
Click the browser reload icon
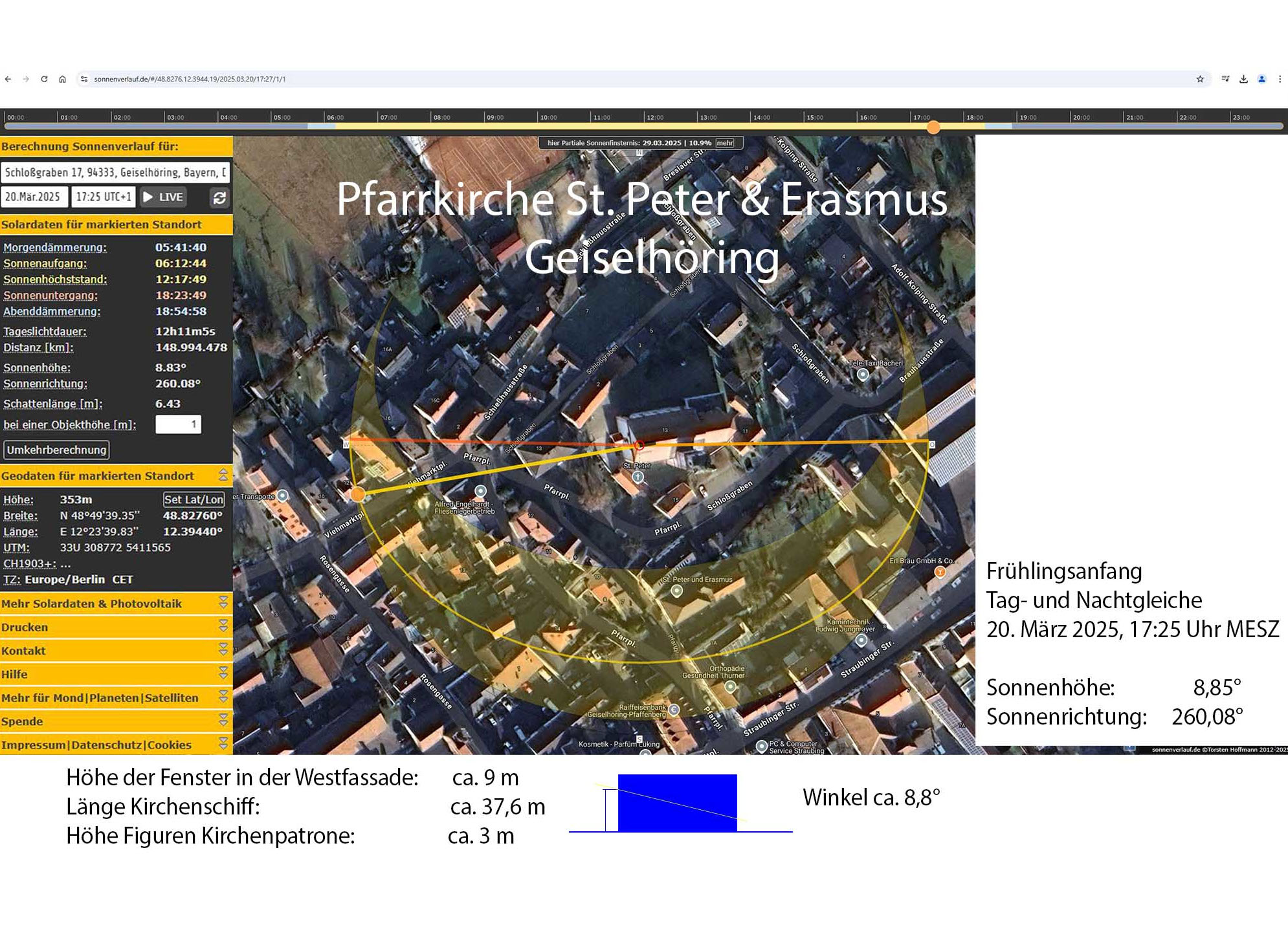(44, 79)
